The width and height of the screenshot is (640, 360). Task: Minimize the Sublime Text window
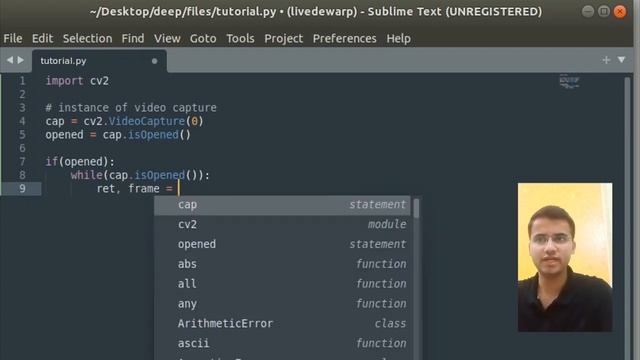click(588, 11)
